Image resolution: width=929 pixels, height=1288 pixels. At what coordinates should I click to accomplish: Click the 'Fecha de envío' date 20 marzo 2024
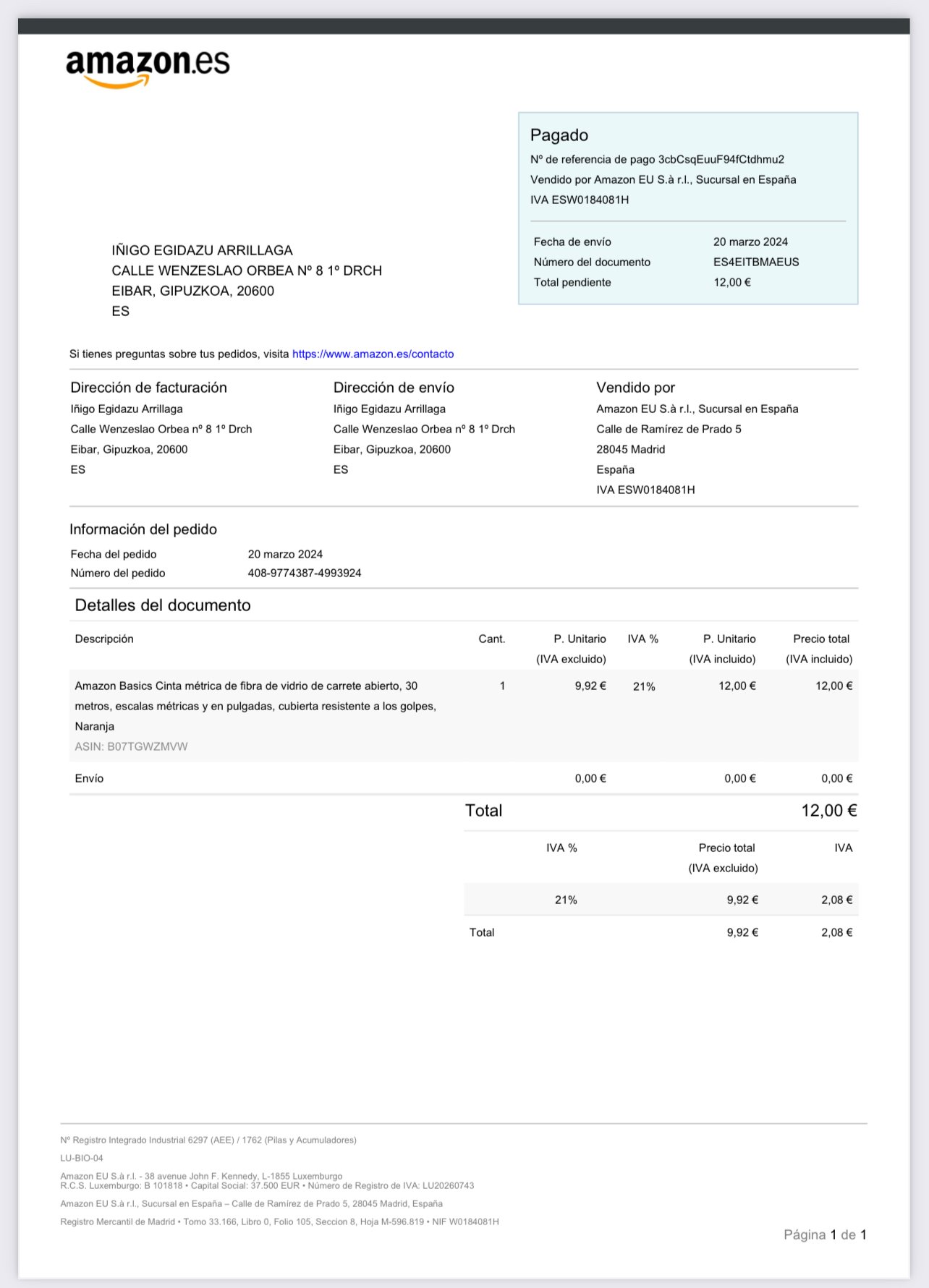pyautogui.click(x=750, y=242)
